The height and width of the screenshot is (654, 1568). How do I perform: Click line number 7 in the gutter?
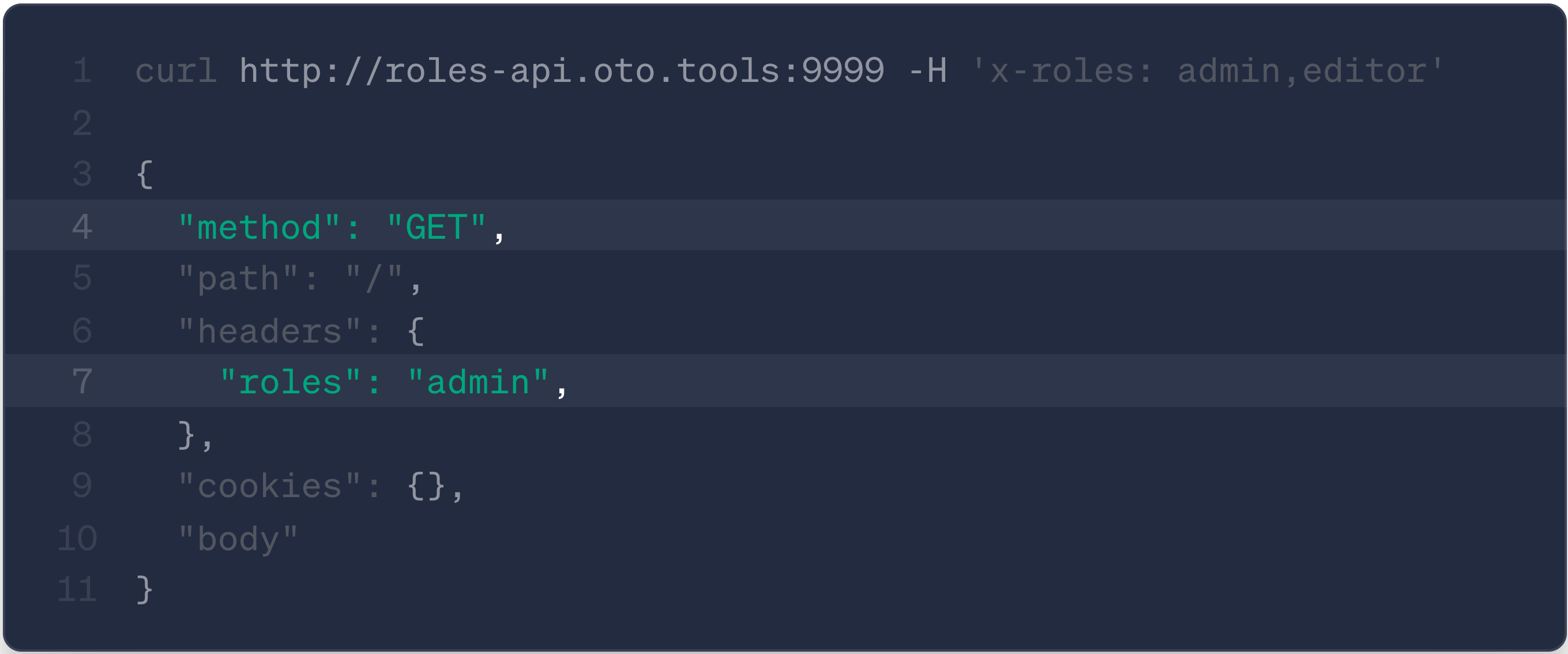82,382
